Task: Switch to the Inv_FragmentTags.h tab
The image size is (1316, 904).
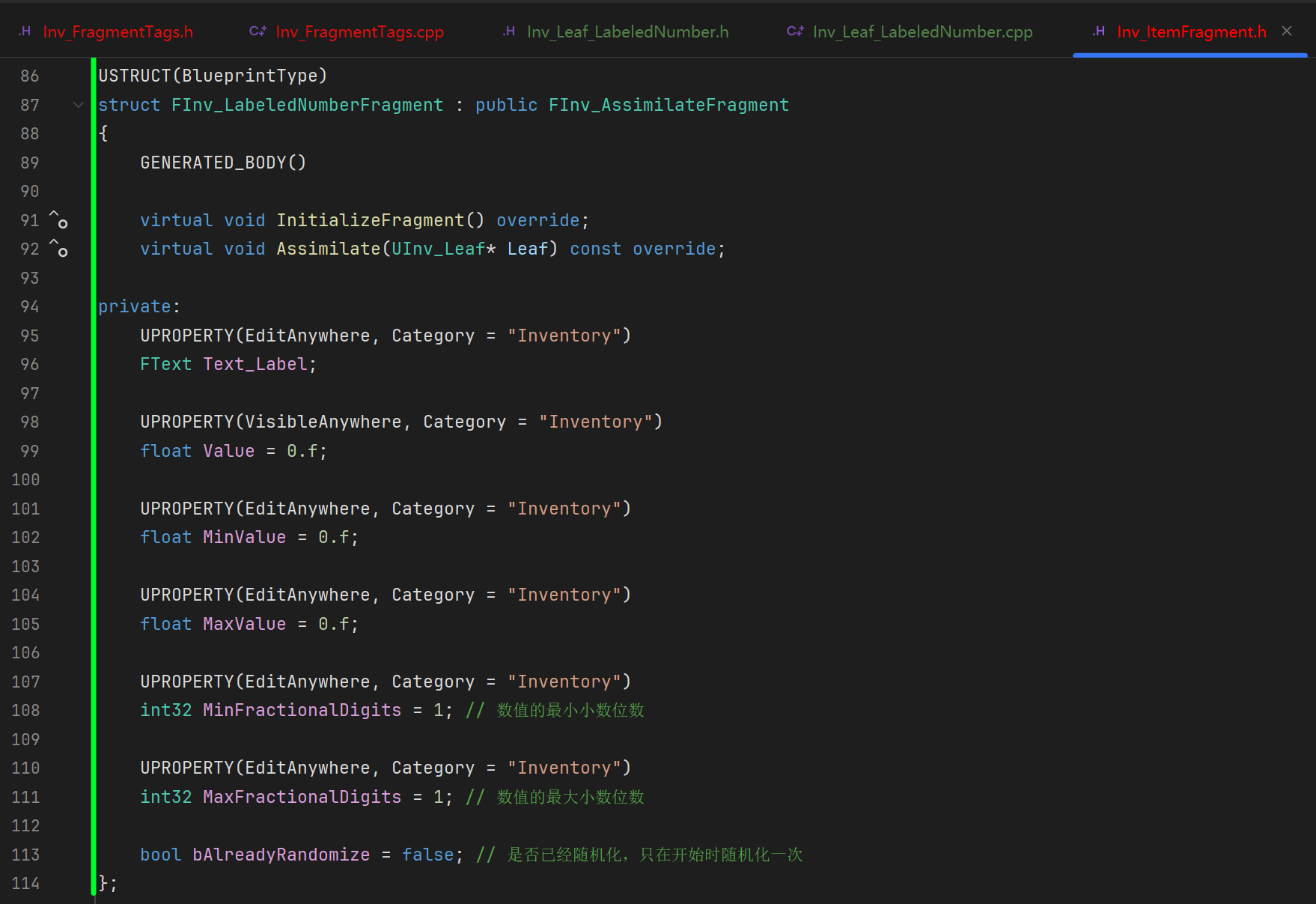Action: 106,31
